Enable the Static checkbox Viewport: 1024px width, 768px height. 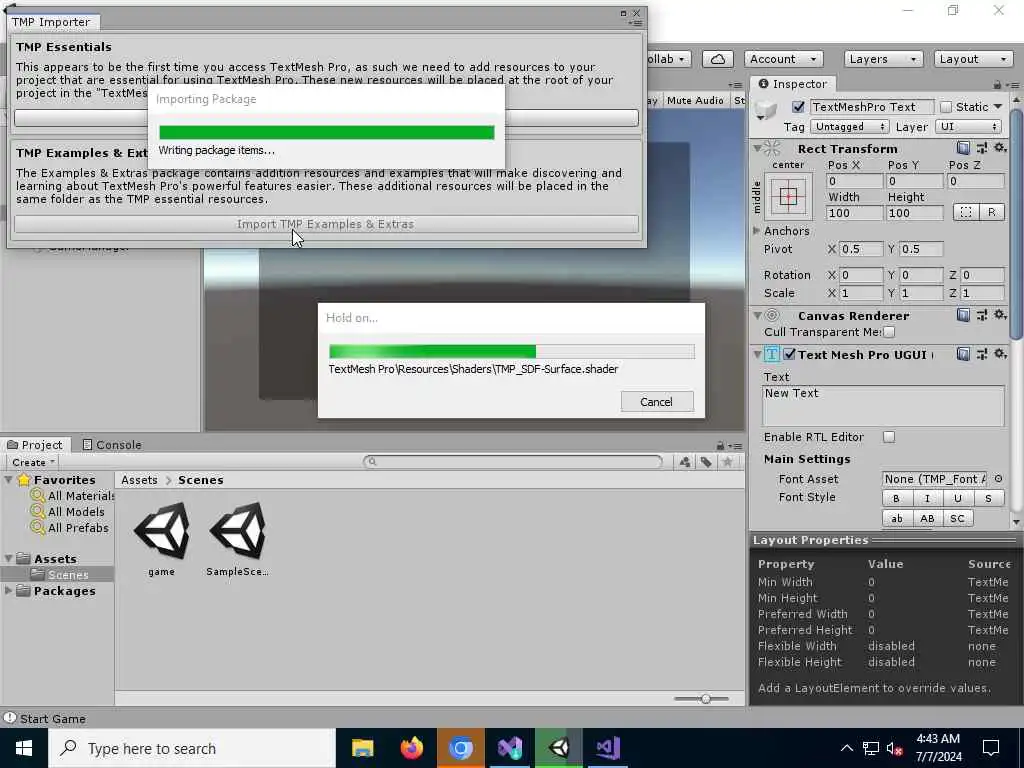tap(946, 106)
